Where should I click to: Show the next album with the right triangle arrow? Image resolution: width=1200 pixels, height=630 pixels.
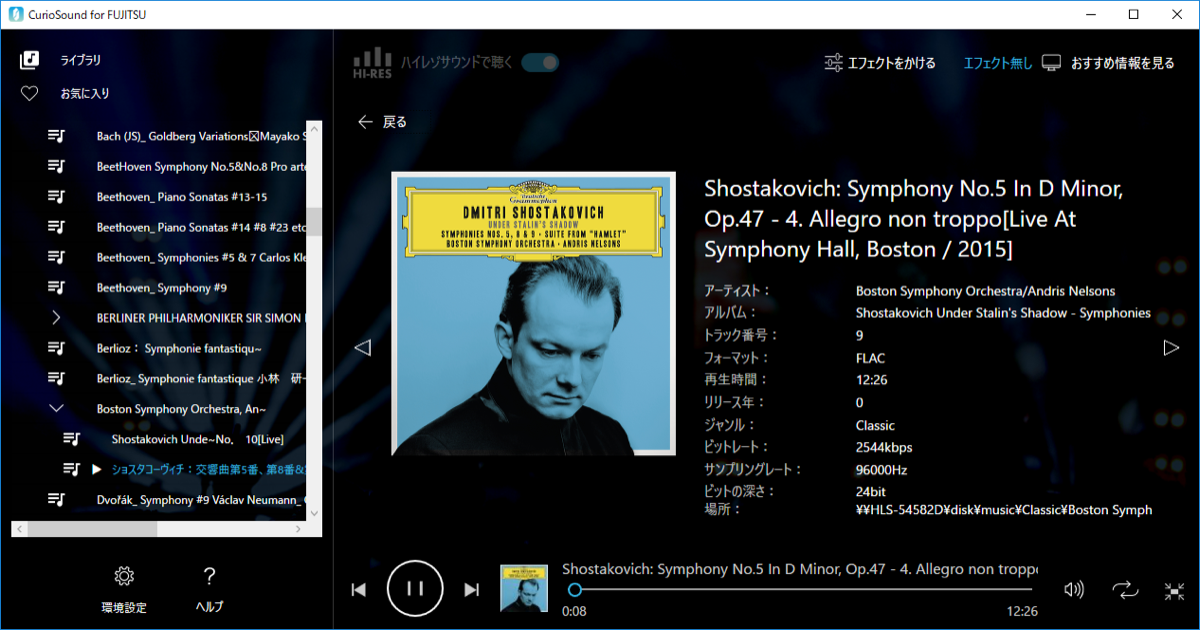[x=1171, y=348]
